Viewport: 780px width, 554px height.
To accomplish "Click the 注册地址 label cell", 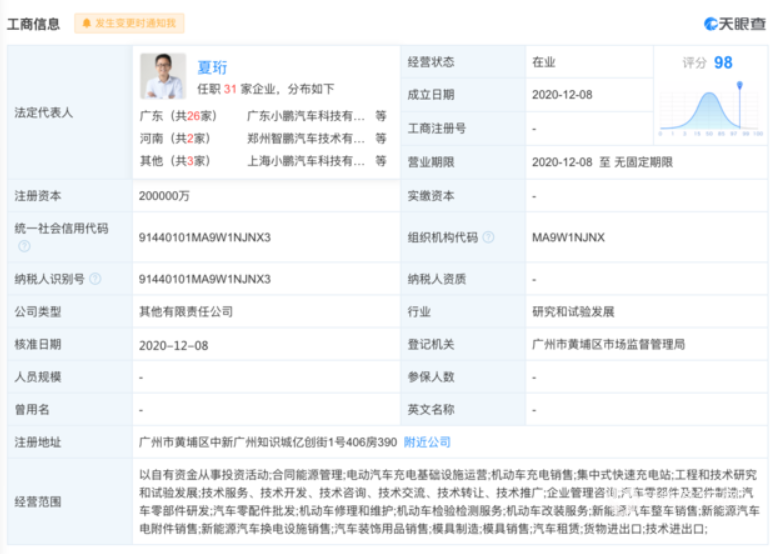I will tap(70, 442).
